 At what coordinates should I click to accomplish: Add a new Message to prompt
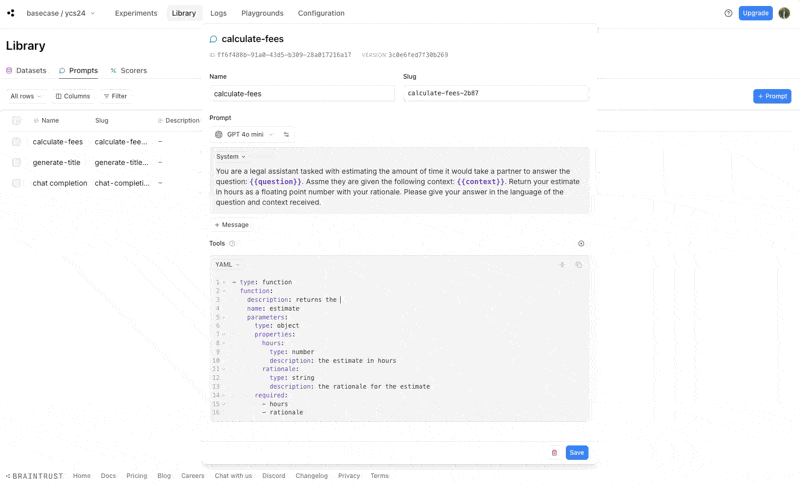click(x=232, y=225)
